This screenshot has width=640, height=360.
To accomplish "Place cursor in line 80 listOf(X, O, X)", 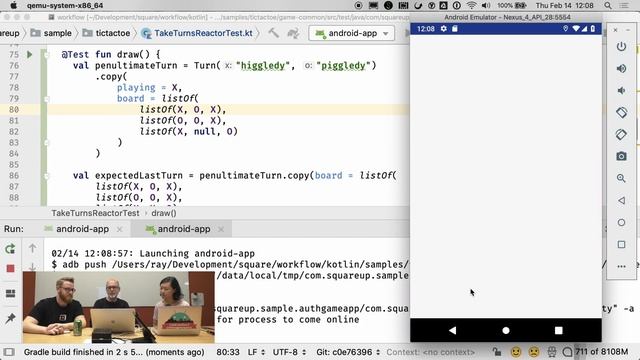I will coord(182,109).
